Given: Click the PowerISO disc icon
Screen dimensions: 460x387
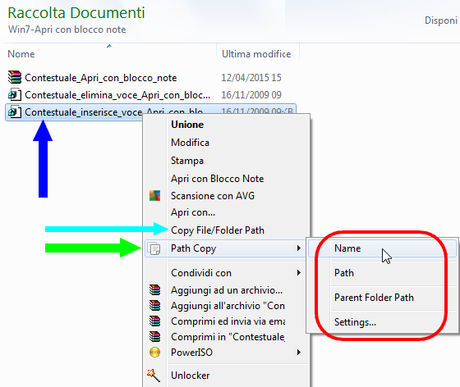Looking at the screenshot, I should tap(155, 352).
